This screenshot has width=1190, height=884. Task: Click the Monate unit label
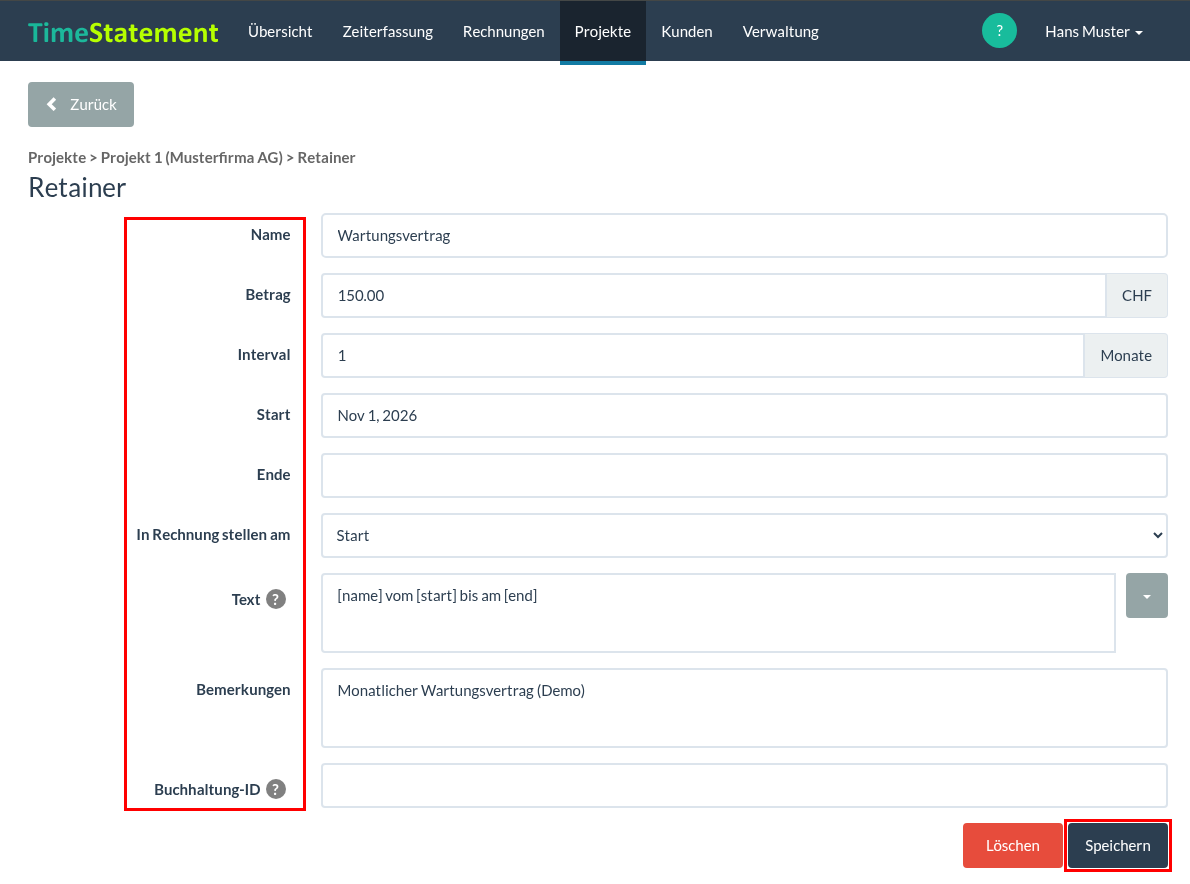click(x=1125, y=356)
